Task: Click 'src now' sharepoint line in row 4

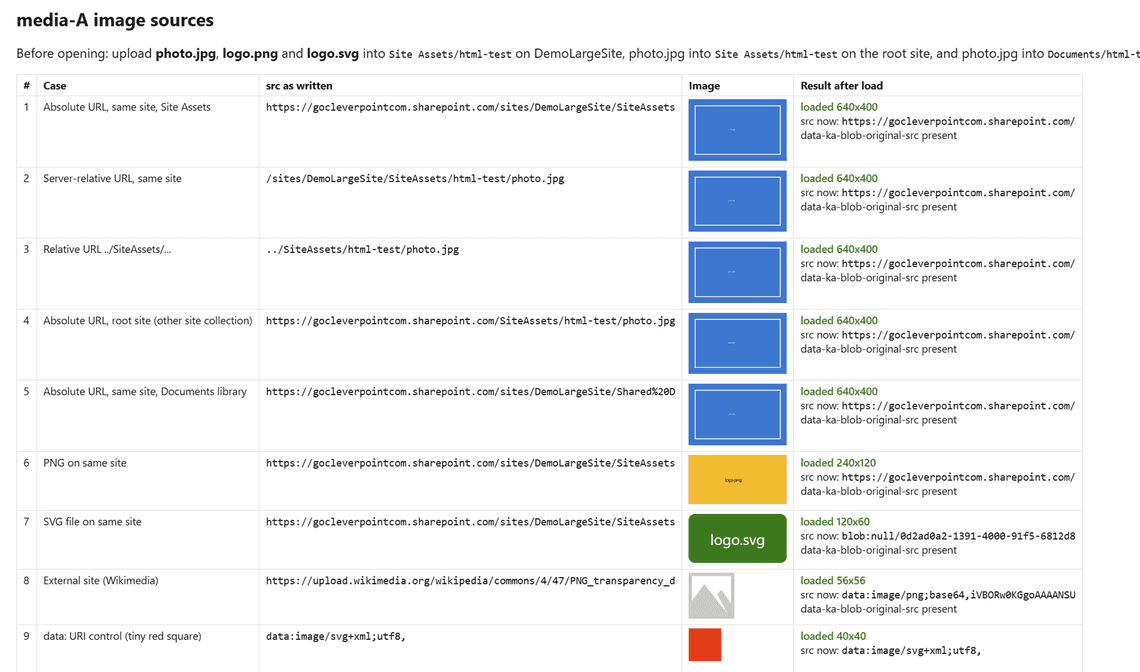Action: pyautogui.click(x=938, y=335)
